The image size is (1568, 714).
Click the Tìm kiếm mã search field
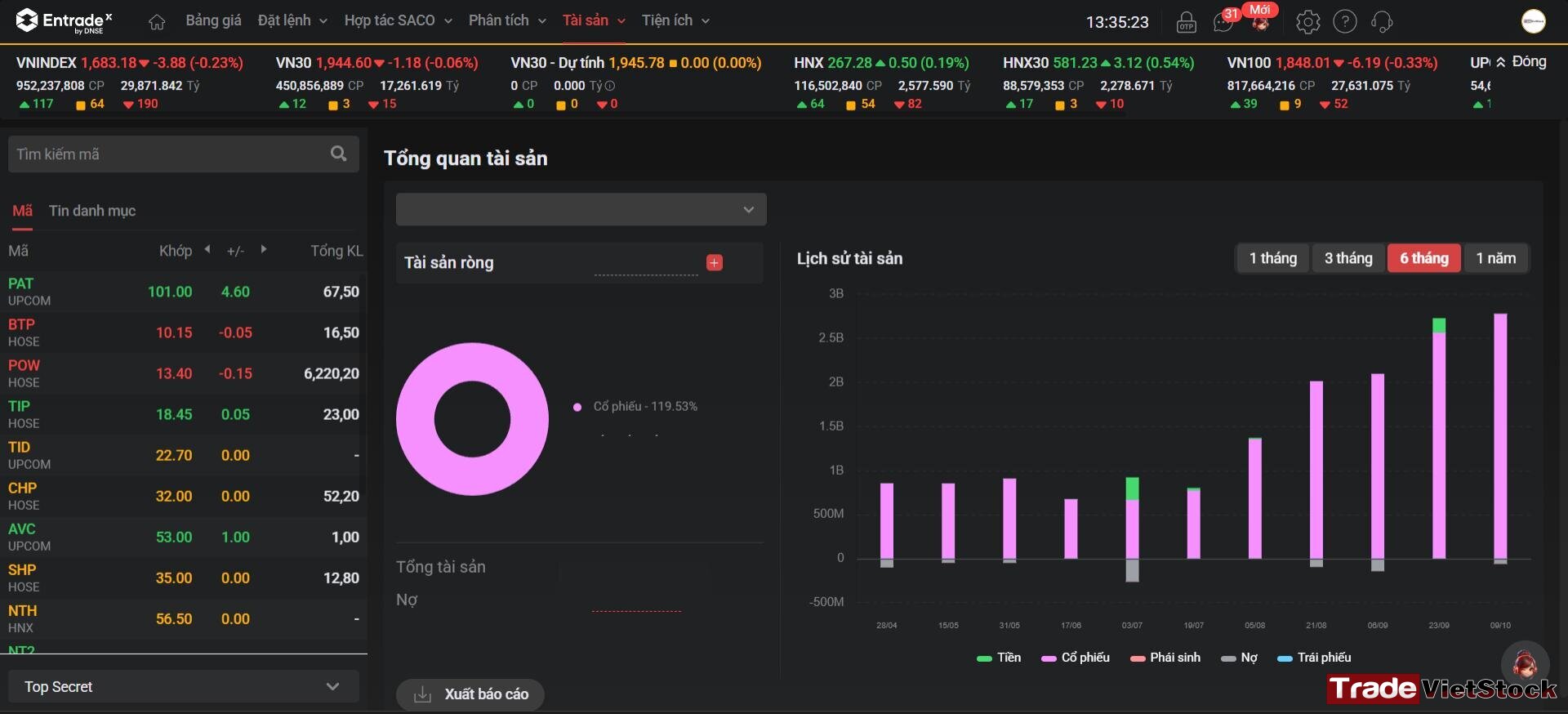[167, 154]
